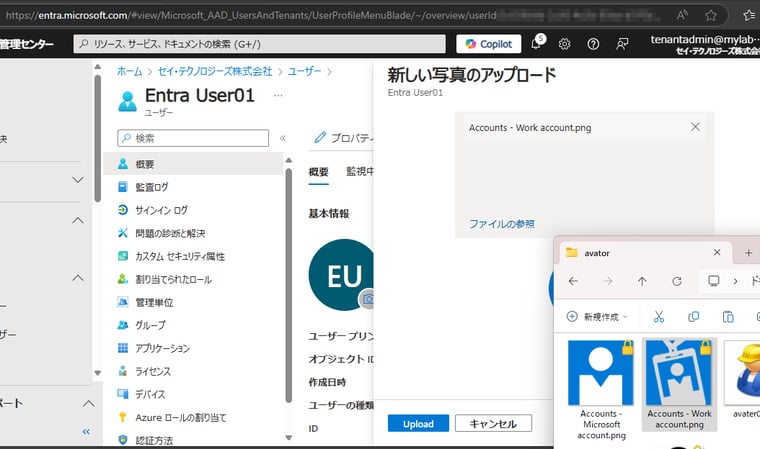Click the read aloud icon in address bar
Viewport: 760px width, 449px height.
tap(682, 16)
